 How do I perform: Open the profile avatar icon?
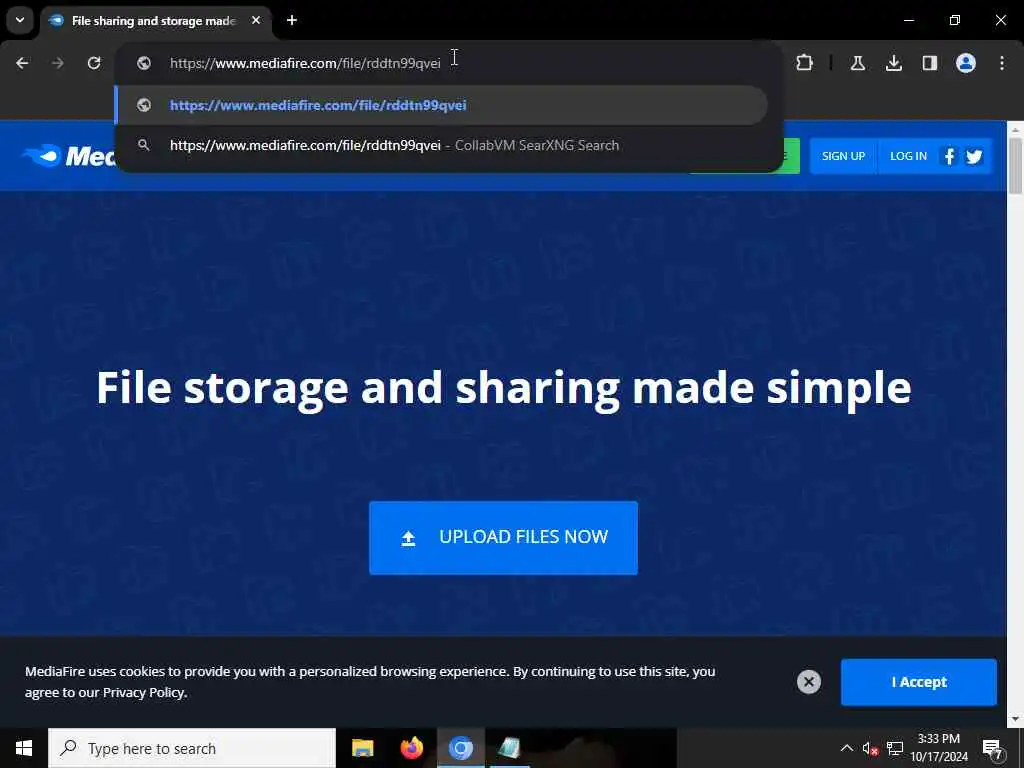pyautogui.click(x=965, y=63)
